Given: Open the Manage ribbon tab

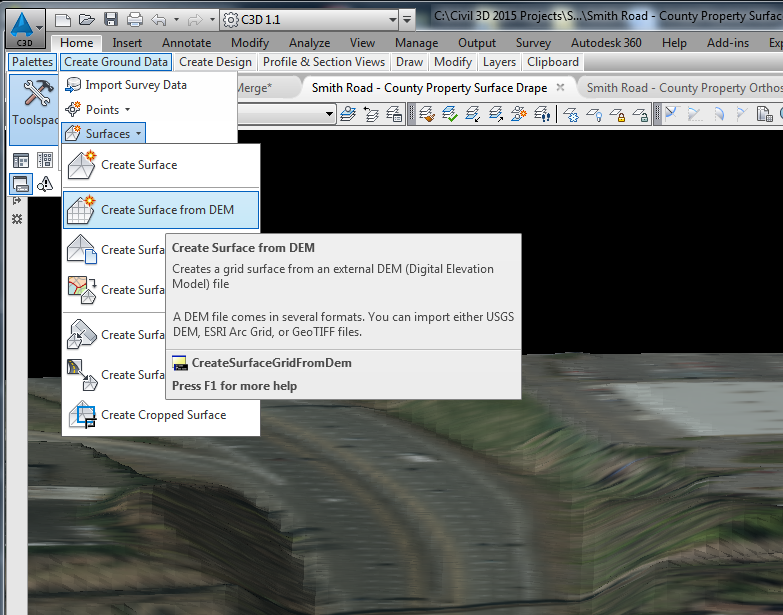Looking at the screenshot, I should pos(416,43).
